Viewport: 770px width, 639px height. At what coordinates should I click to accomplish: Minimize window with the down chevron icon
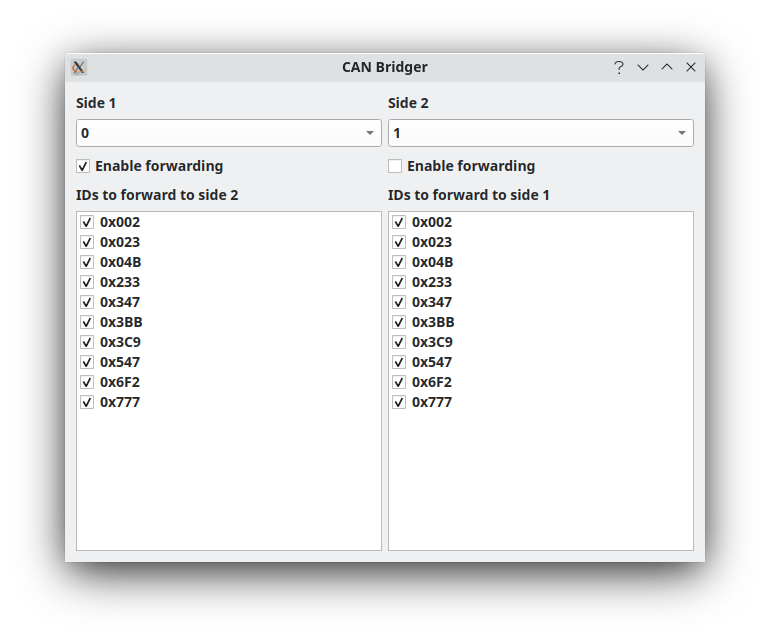pos(643,67)
